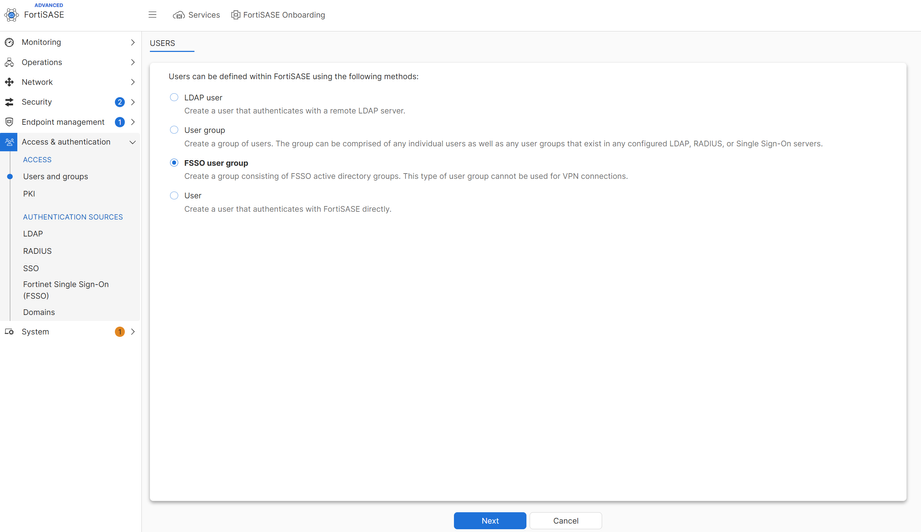Select the LDAP user radio button
This screenshot has width=921, height=532.
(174, 98)
